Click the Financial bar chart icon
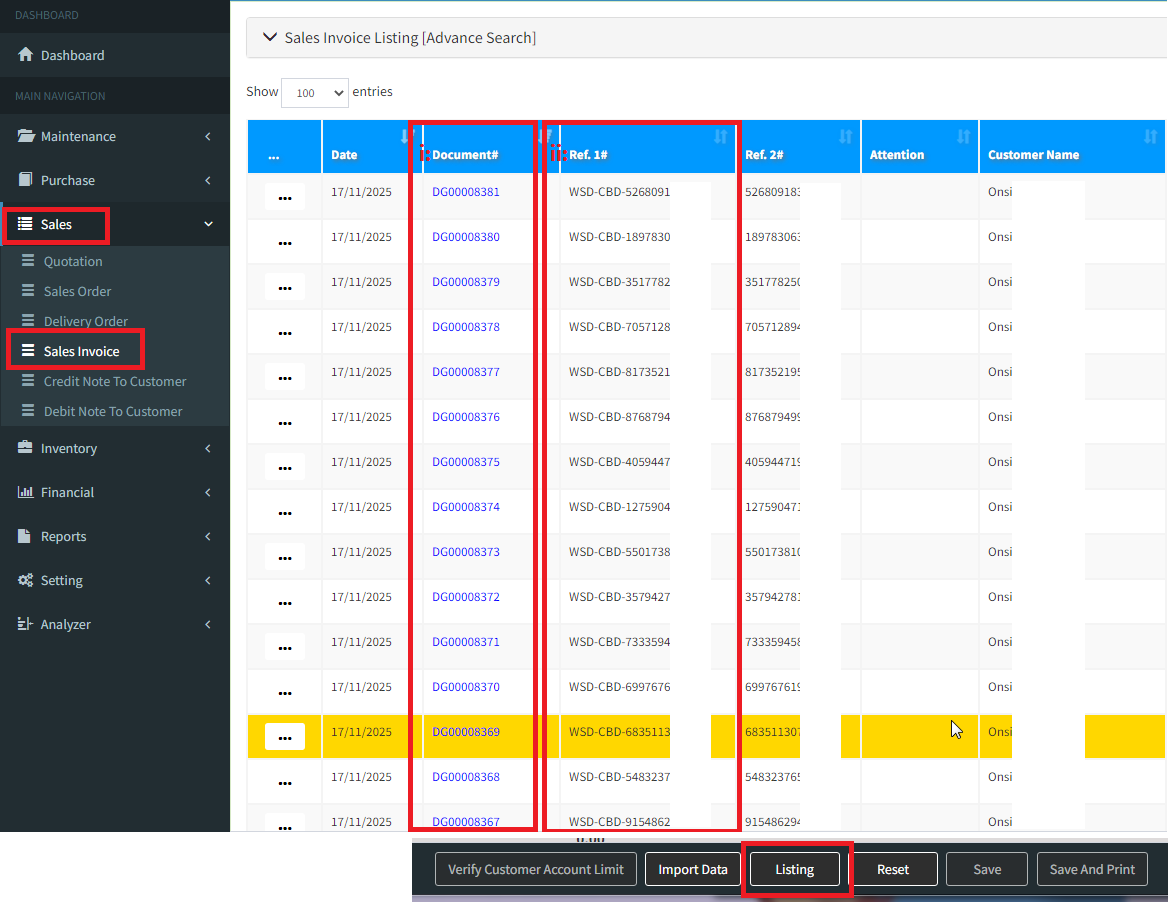1170x904 pixels. (26, 492)
